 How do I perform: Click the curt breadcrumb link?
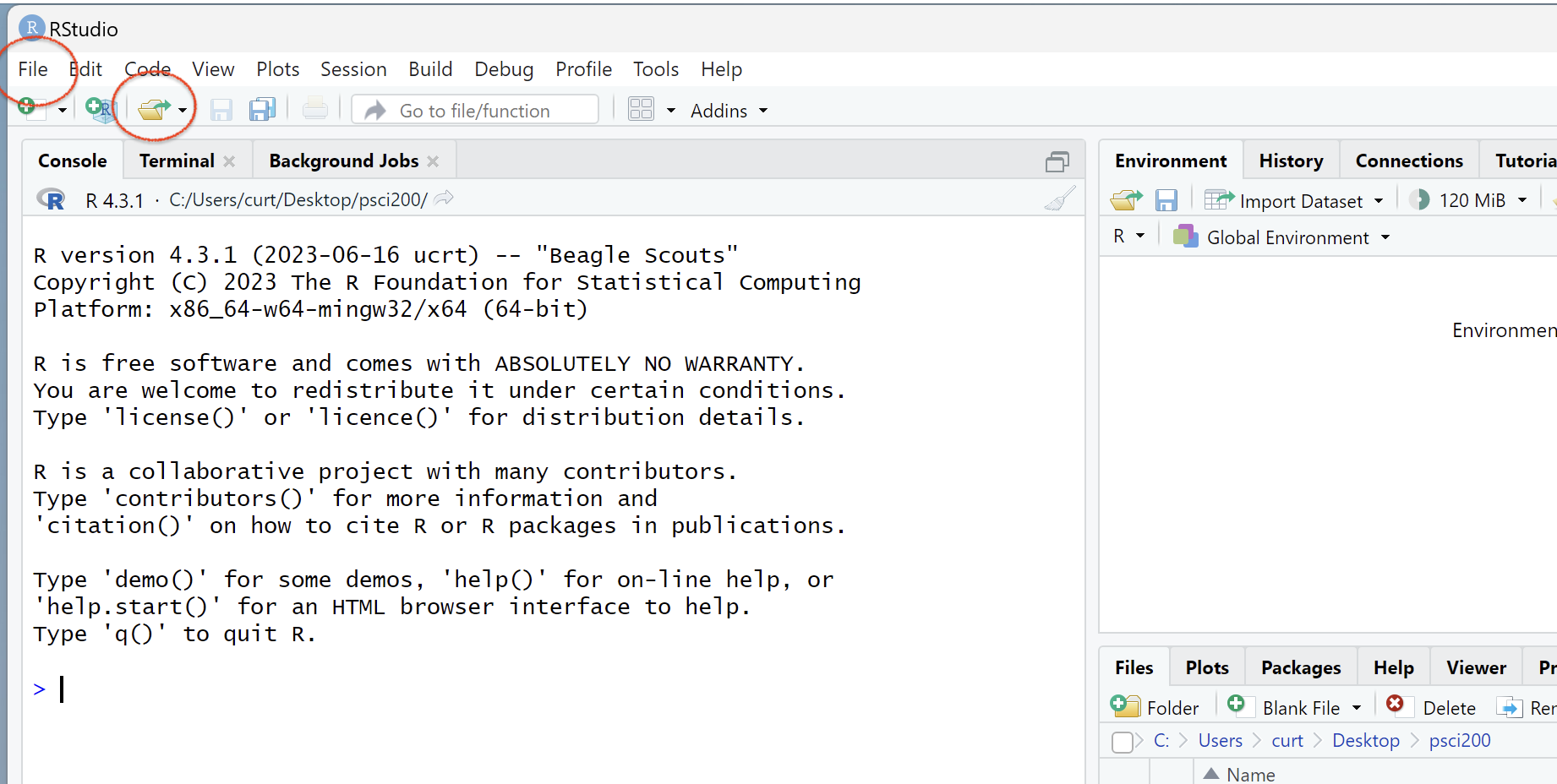1287,741
